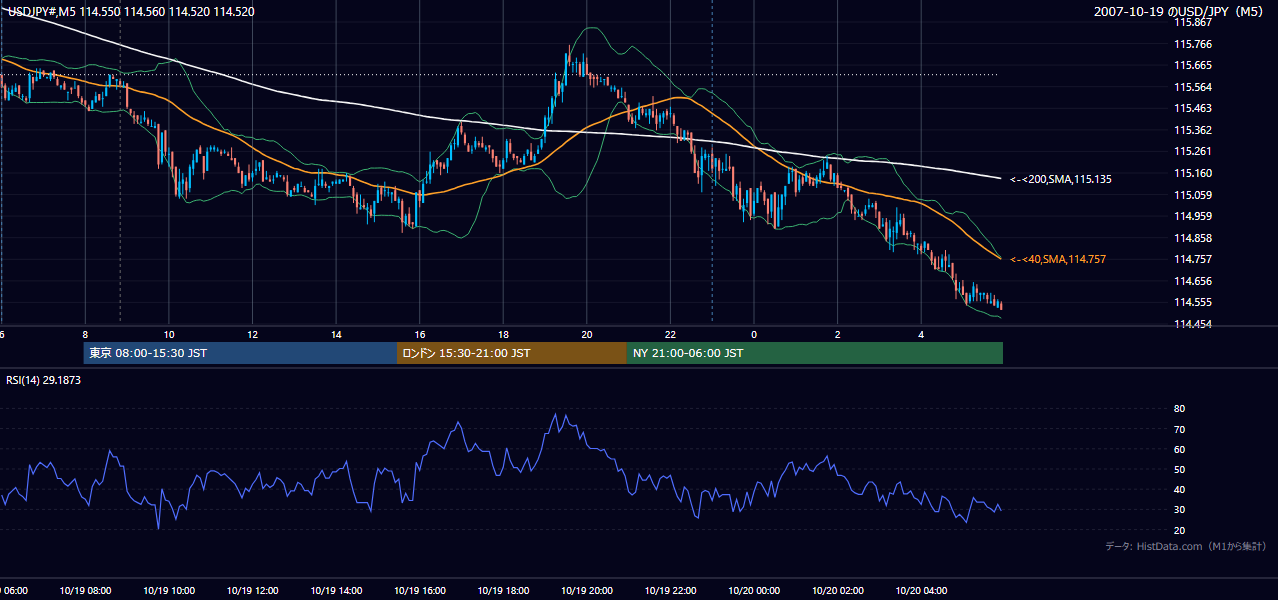Screen dimensions: 1278x600
Task: Click price level 115.867 on axis
Action: point(1191,23)
